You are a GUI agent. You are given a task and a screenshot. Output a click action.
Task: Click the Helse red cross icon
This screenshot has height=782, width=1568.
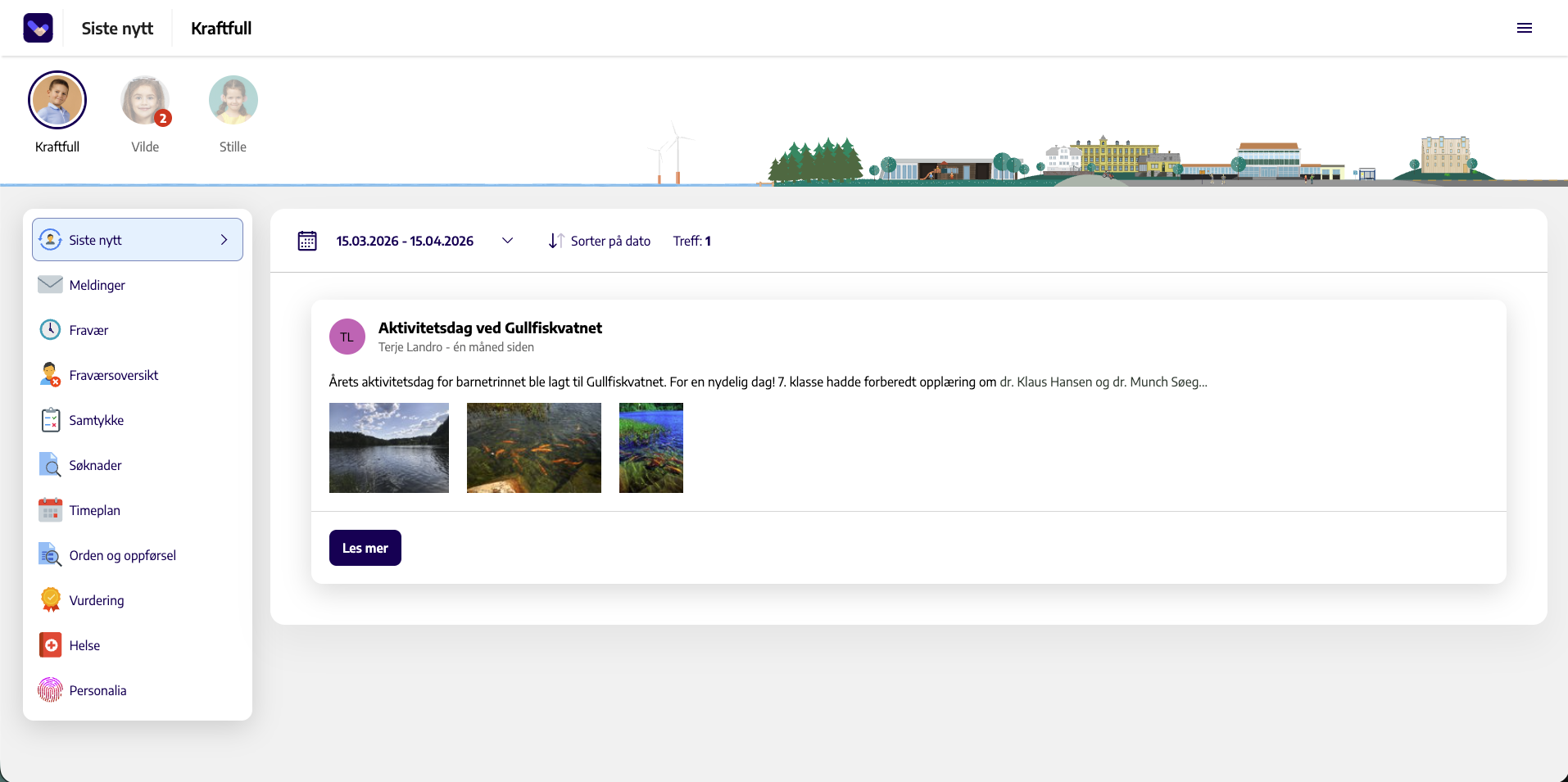click(x=50, y=644)
